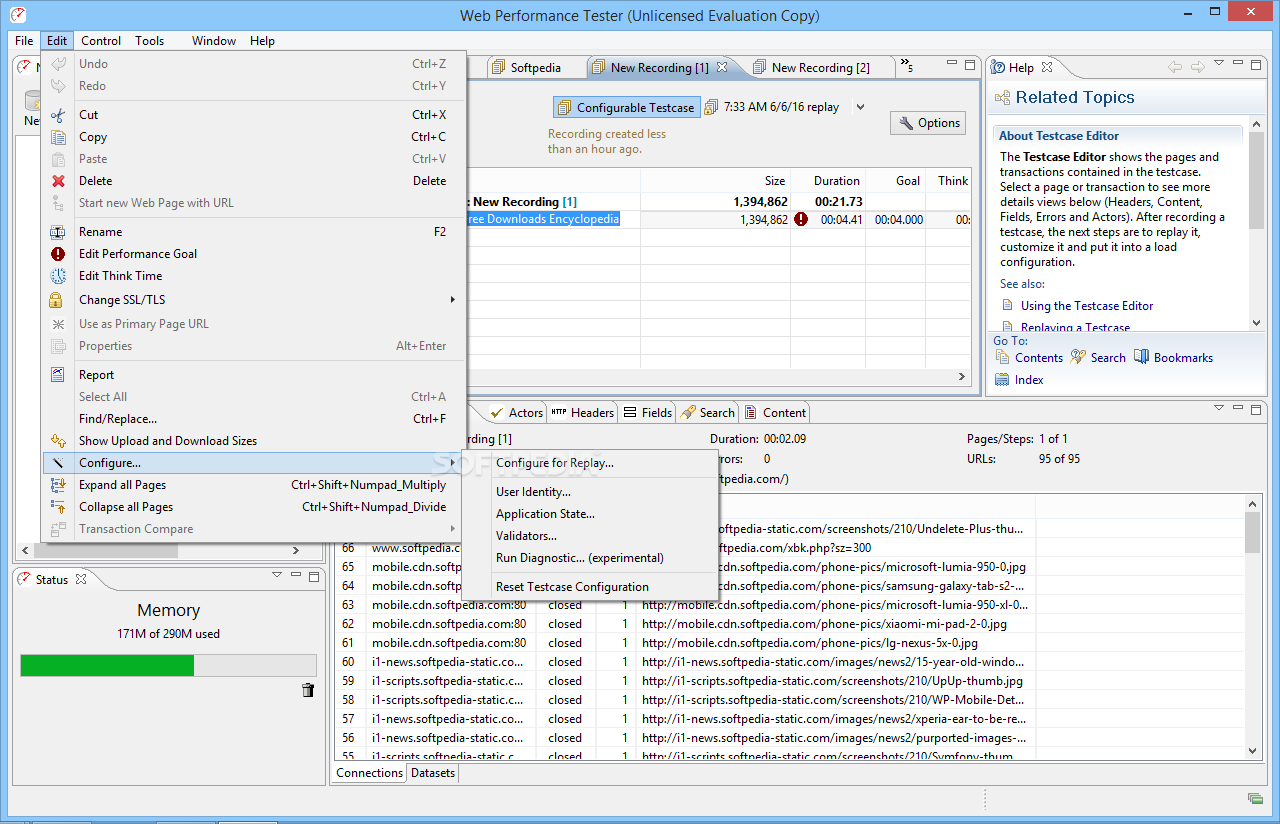1280x824 pixels.
Task: Click the testcase table horizontal scroll-right arrow
Action: (x=963, y=377)
